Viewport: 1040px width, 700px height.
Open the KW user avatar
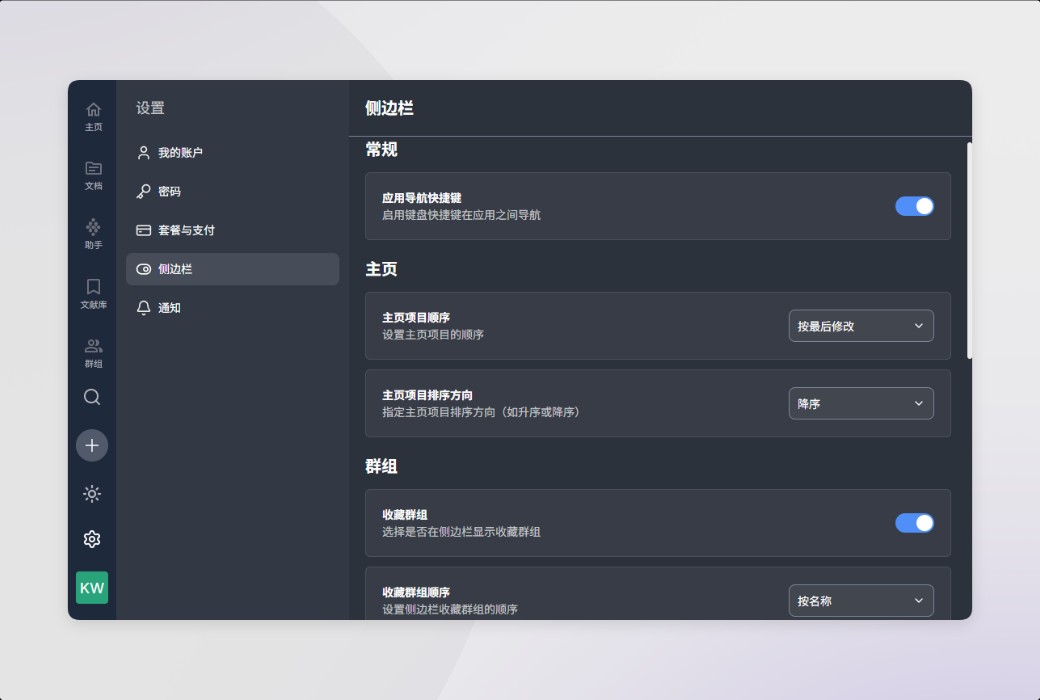click(92, 588)
